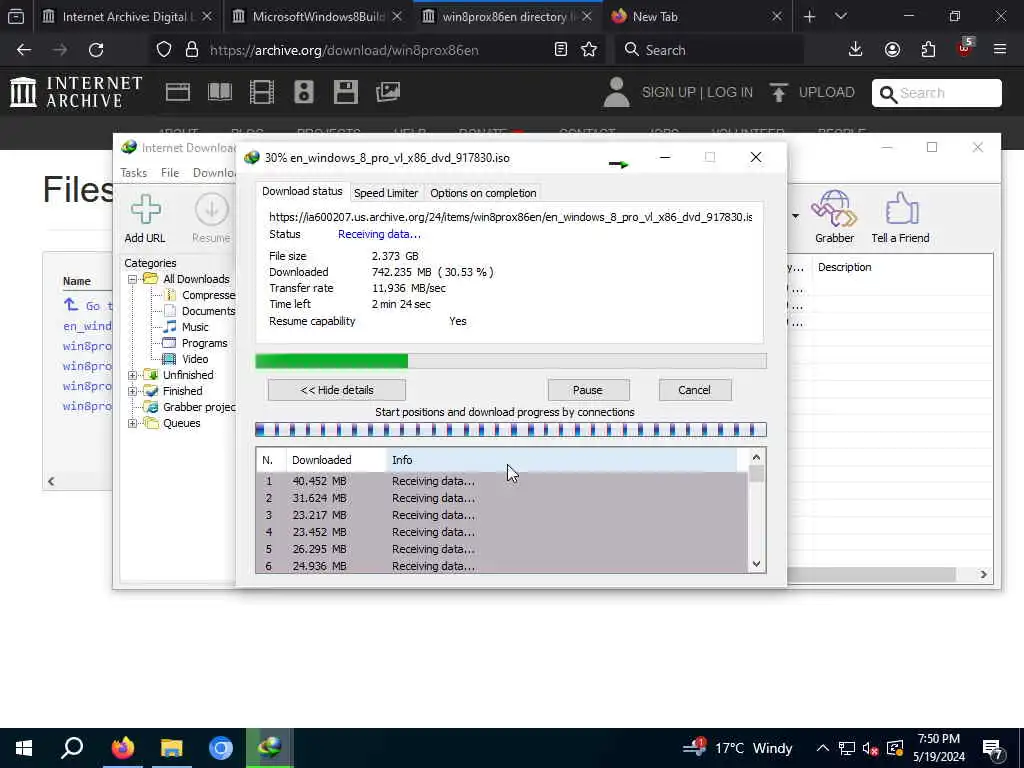The height and width of the screenshot is (768, 1024).
Task: Click the Archive user avatar icon
Action: (x=616, y=92)
